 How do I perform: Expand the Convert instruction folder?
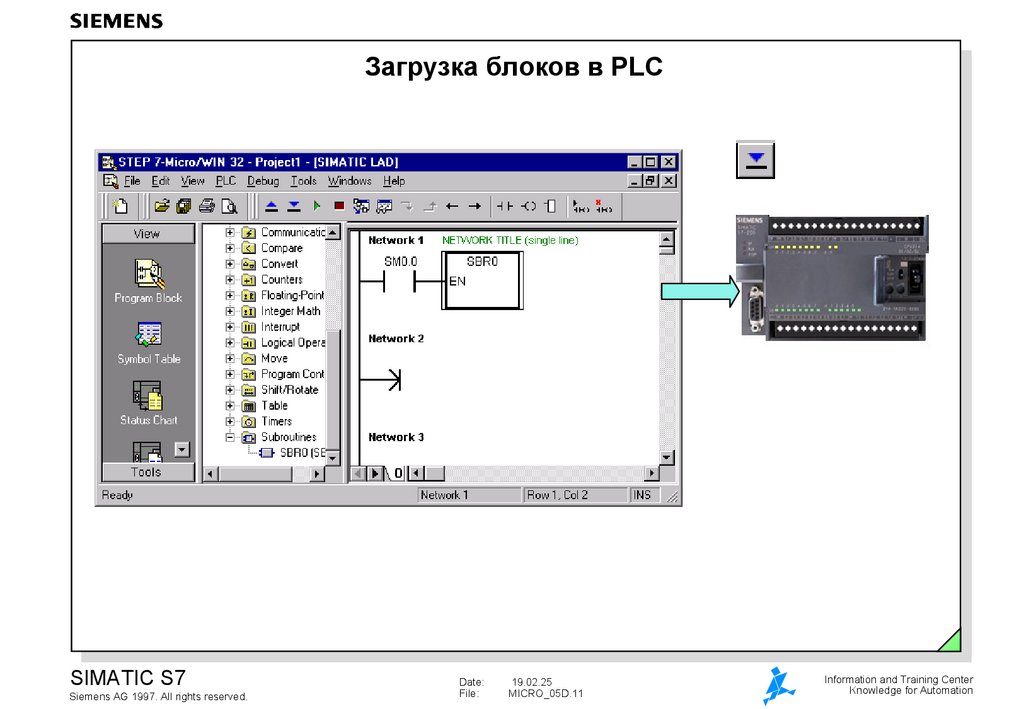coord(230,264)
